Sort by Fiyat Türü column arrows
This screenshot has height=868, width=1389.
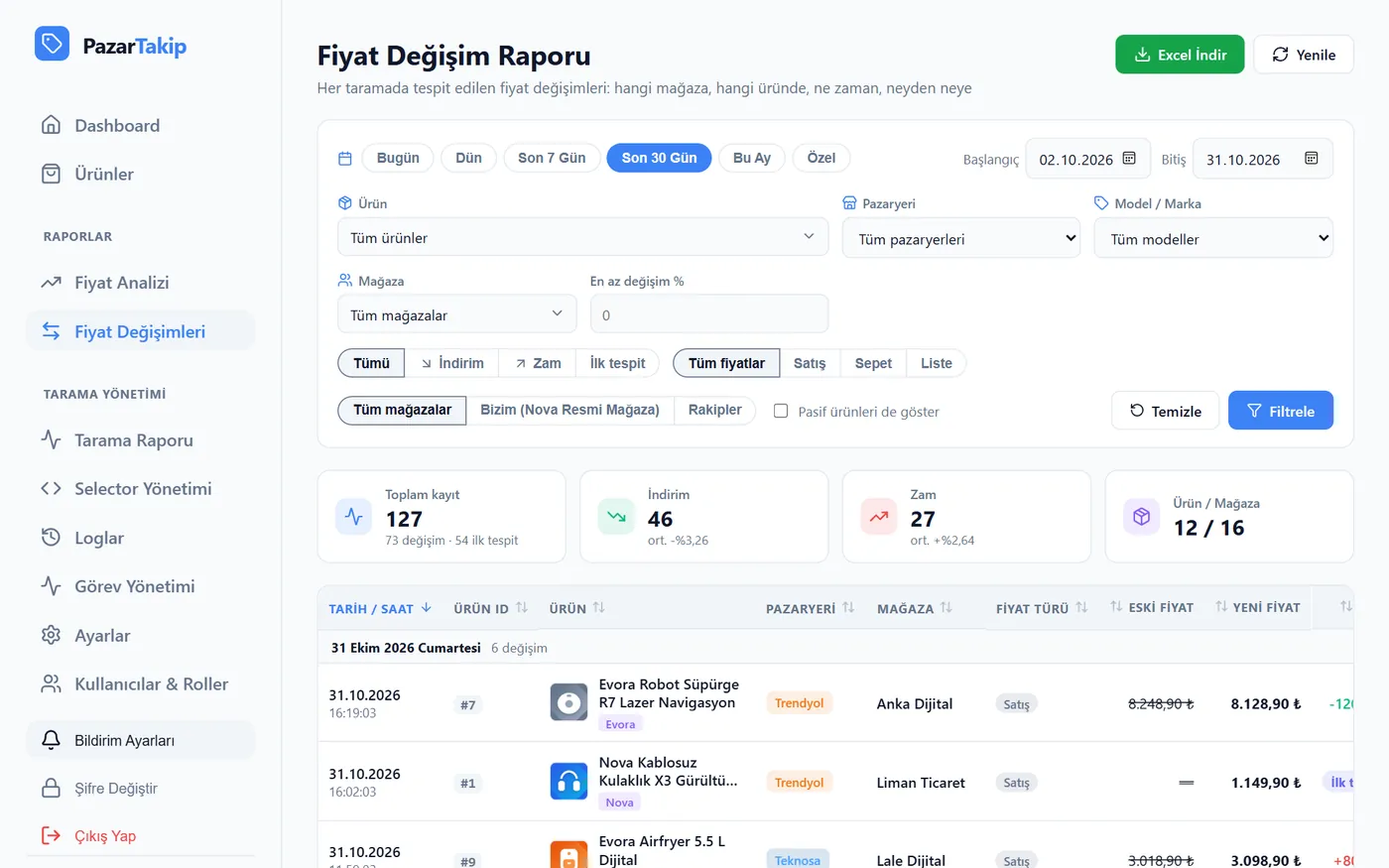tap(1081, 607)
